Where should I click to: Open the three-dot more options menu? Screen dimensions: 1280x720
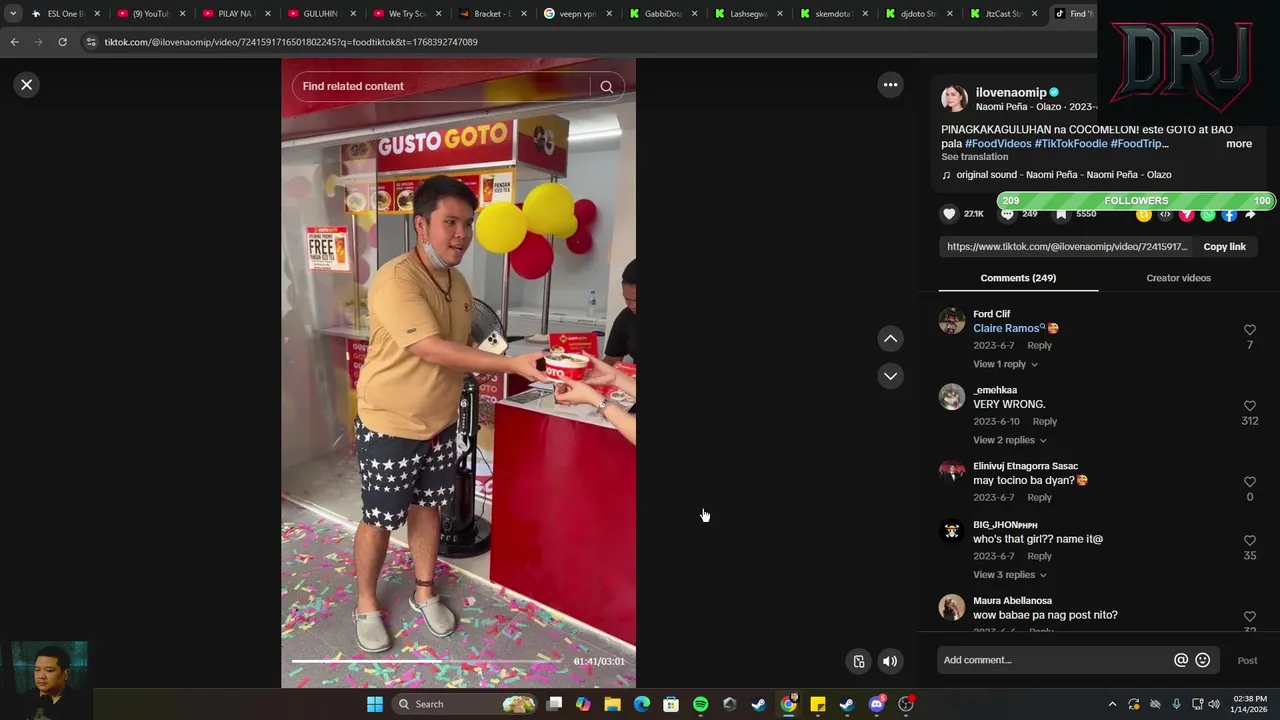click(890, 85)
